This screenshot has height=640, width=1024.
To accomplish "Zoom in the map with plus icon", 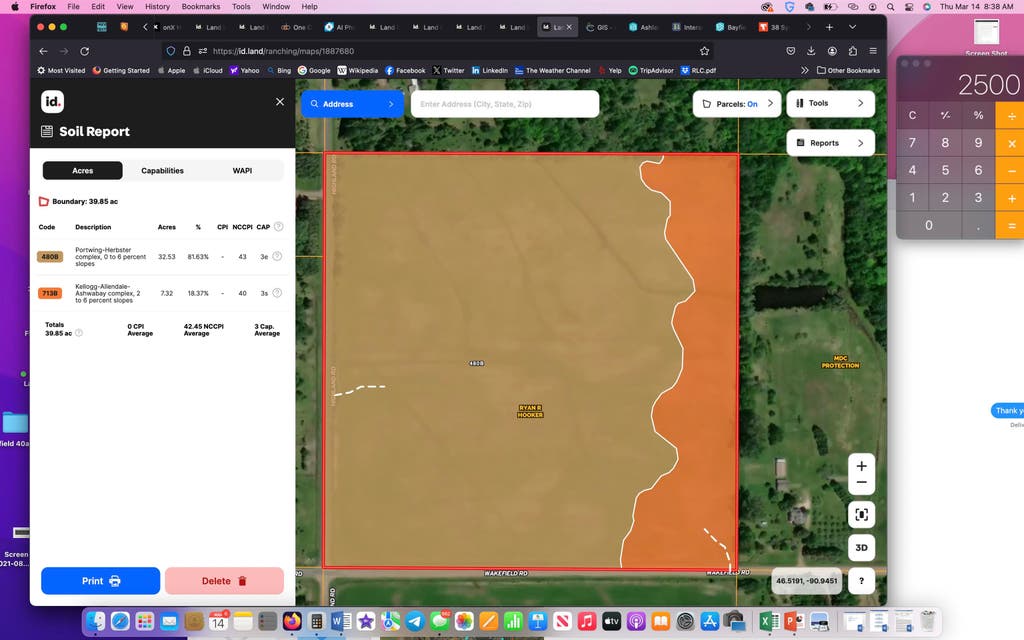I will [861, 466].
